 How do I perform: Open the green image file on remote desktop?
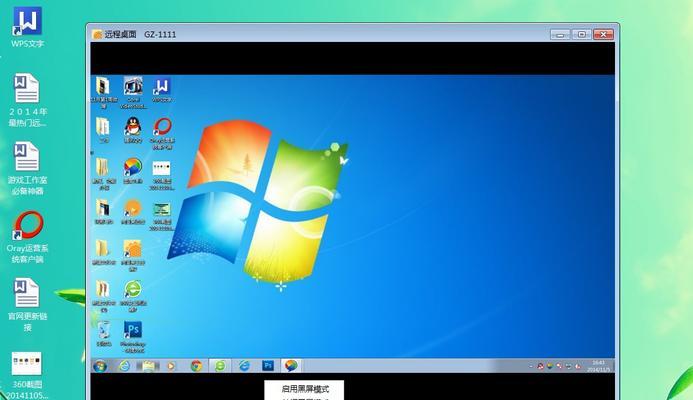tap(162, 216)
